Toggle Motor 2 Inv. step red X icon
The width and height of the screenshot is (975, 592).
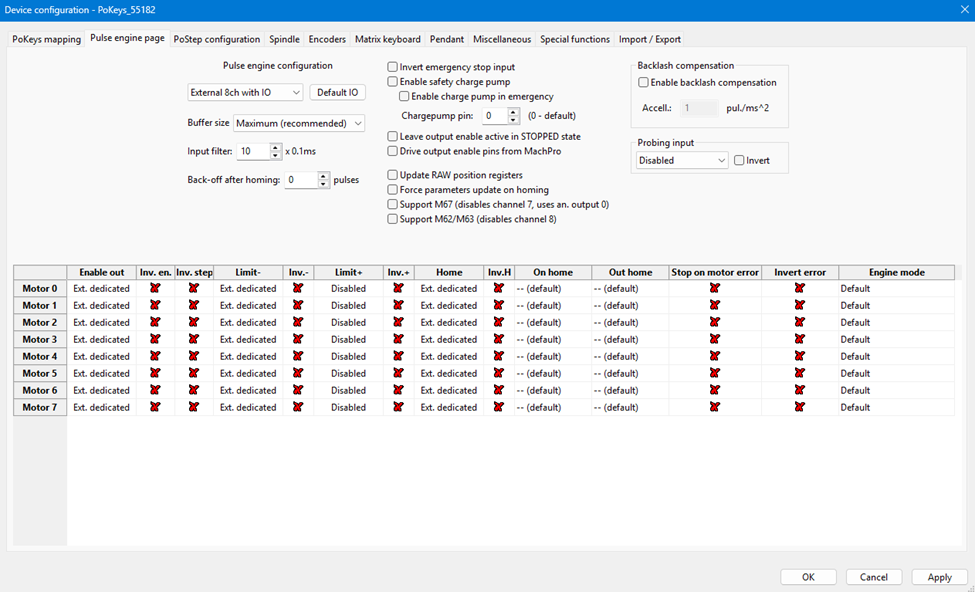click(x=194, y=322)
